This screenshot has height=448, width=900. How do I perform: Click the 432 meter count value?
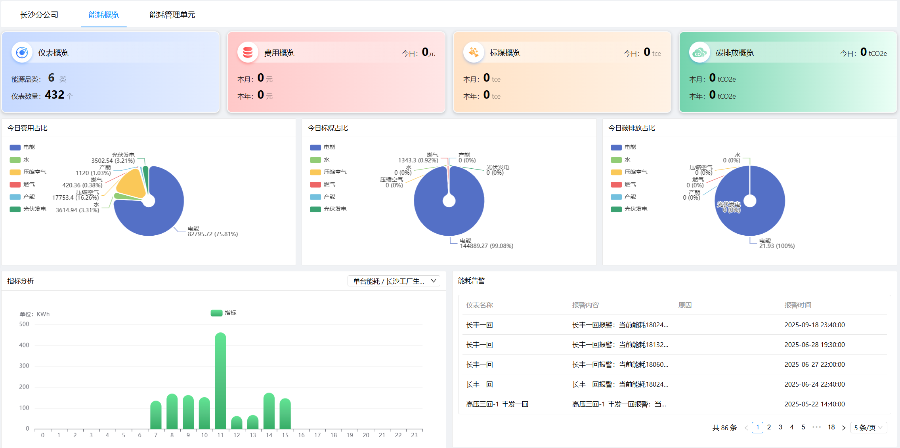54,95
